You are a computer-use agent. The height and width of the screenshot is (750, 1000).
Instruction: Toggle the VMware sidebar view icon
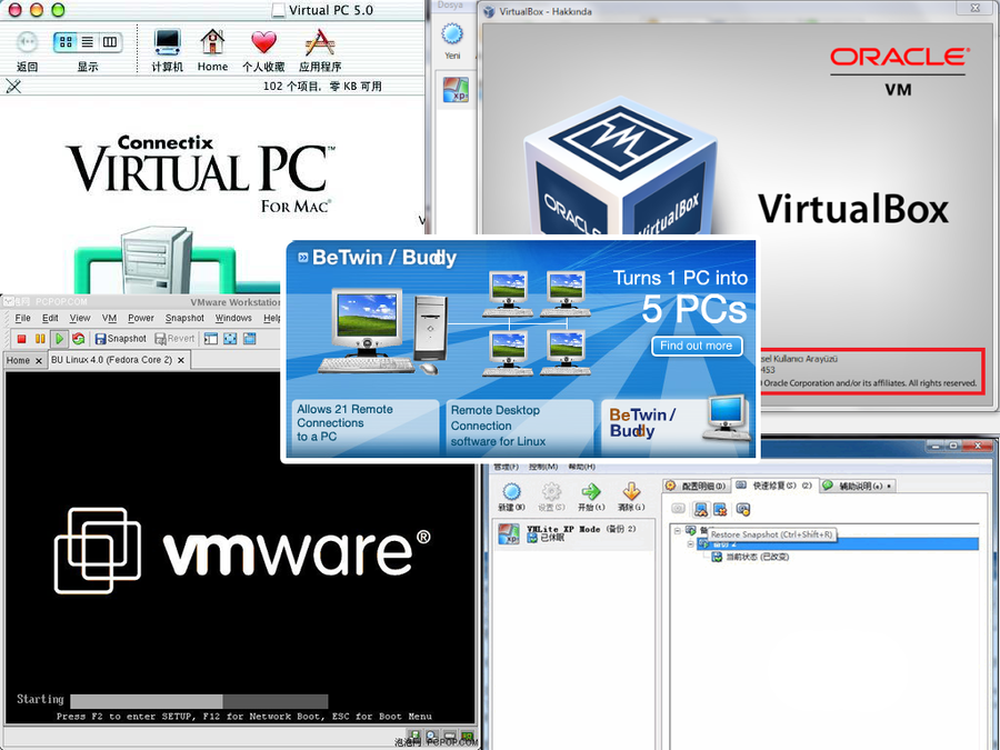pos(211,339)
